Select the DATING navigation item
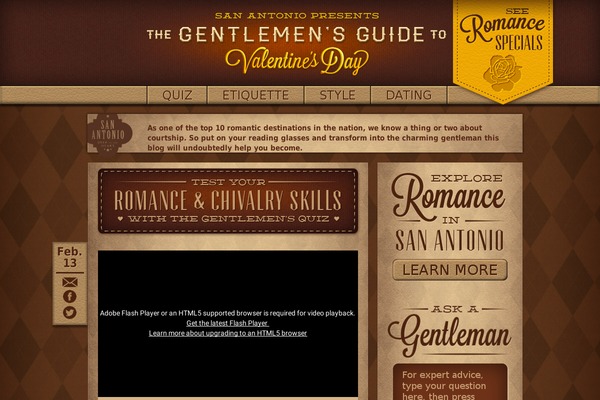The width and height of the screenshot is (600, 400). point(409,95)
